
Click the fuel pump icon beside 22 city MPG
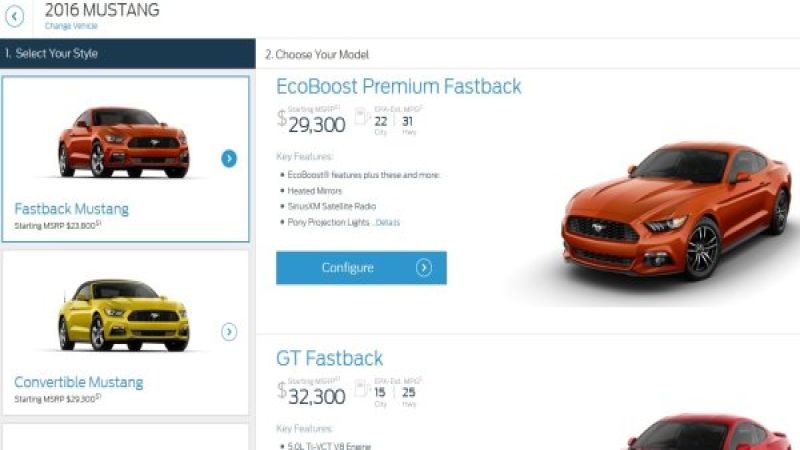tap(361, 116)
